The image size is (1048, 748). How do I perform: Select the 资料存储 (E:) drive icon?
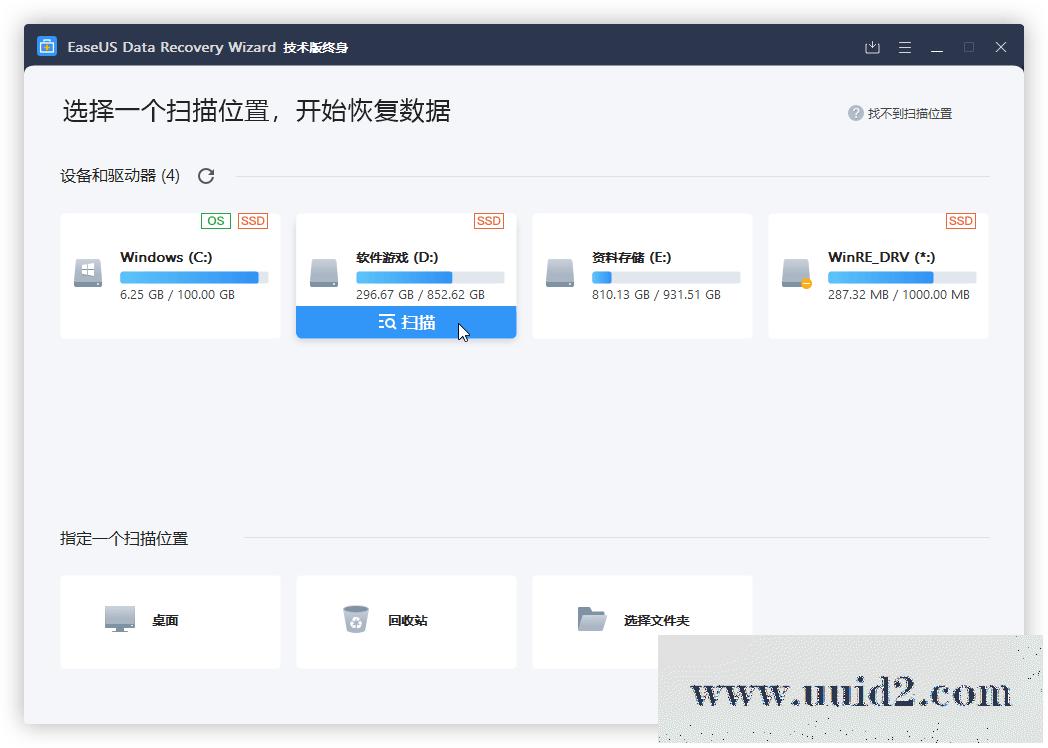pyautogui.click(x=559, y=273)
